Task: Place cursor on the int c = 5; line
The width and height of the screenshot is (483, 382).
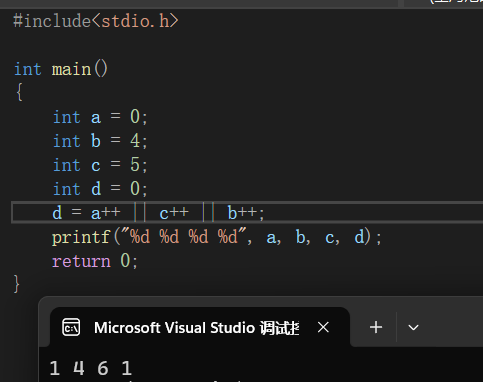Action: 100,165
